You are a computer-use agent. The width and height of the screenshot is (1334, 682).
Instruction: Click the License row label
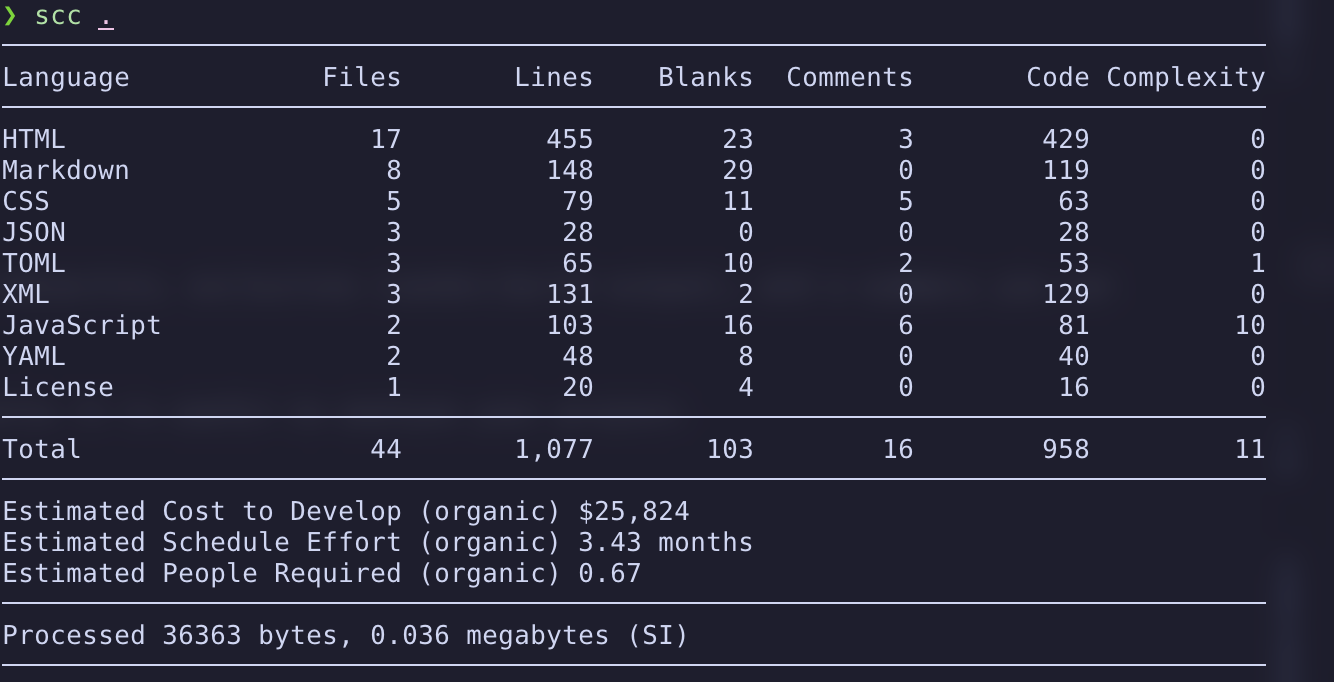[58, 387]
